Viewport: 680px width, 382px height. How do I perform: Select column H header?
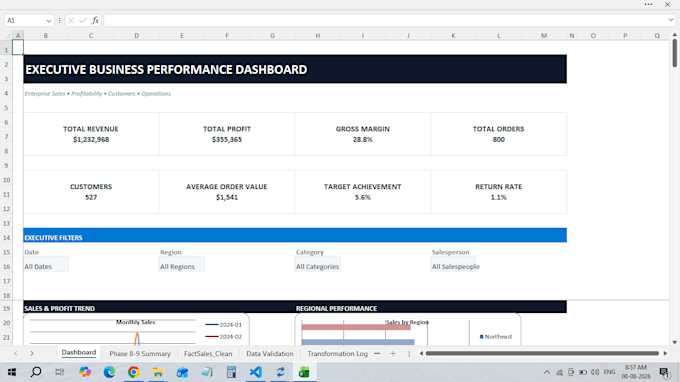coord(317,36)
